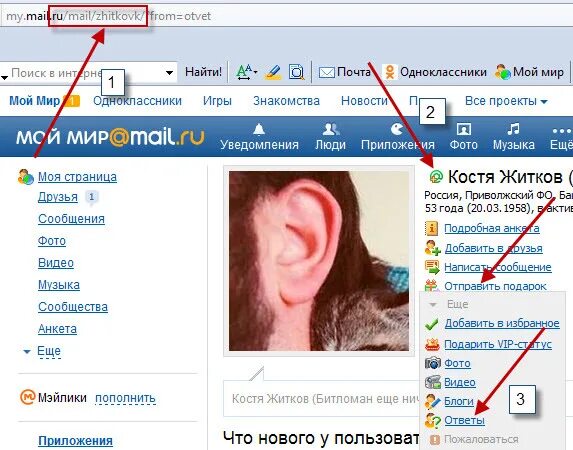Click the Написать сообщение link
The height and width of the screenshot is (450, 573).
pos(498,267)
